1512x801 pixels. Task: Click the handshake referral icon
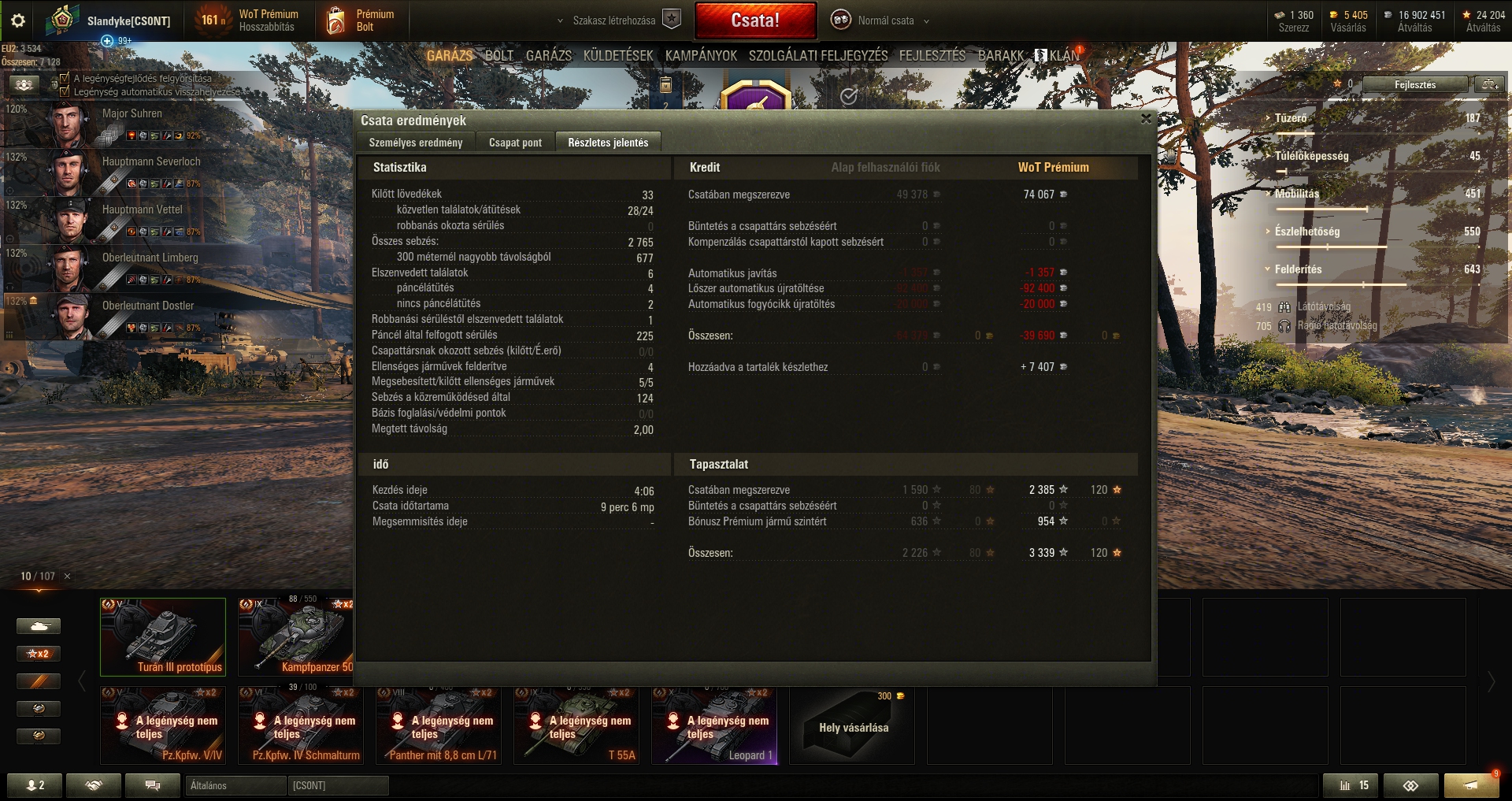pos(94,785)
